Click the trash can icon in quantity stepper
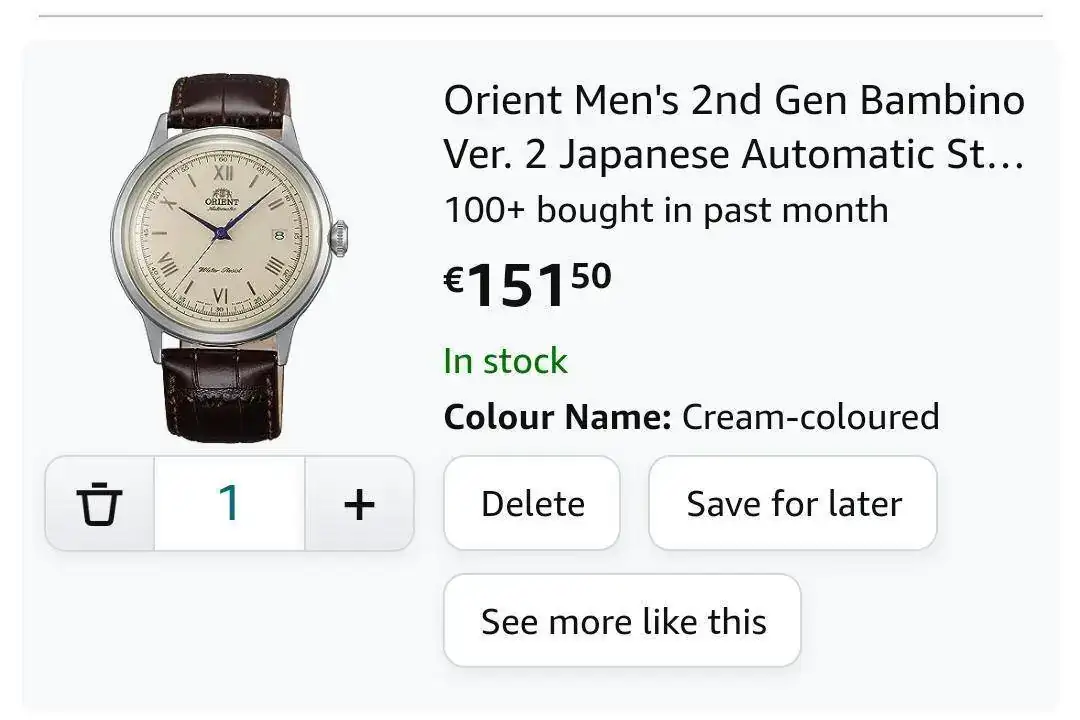This screenshot has width=1080, height=720. coord(99,504)
